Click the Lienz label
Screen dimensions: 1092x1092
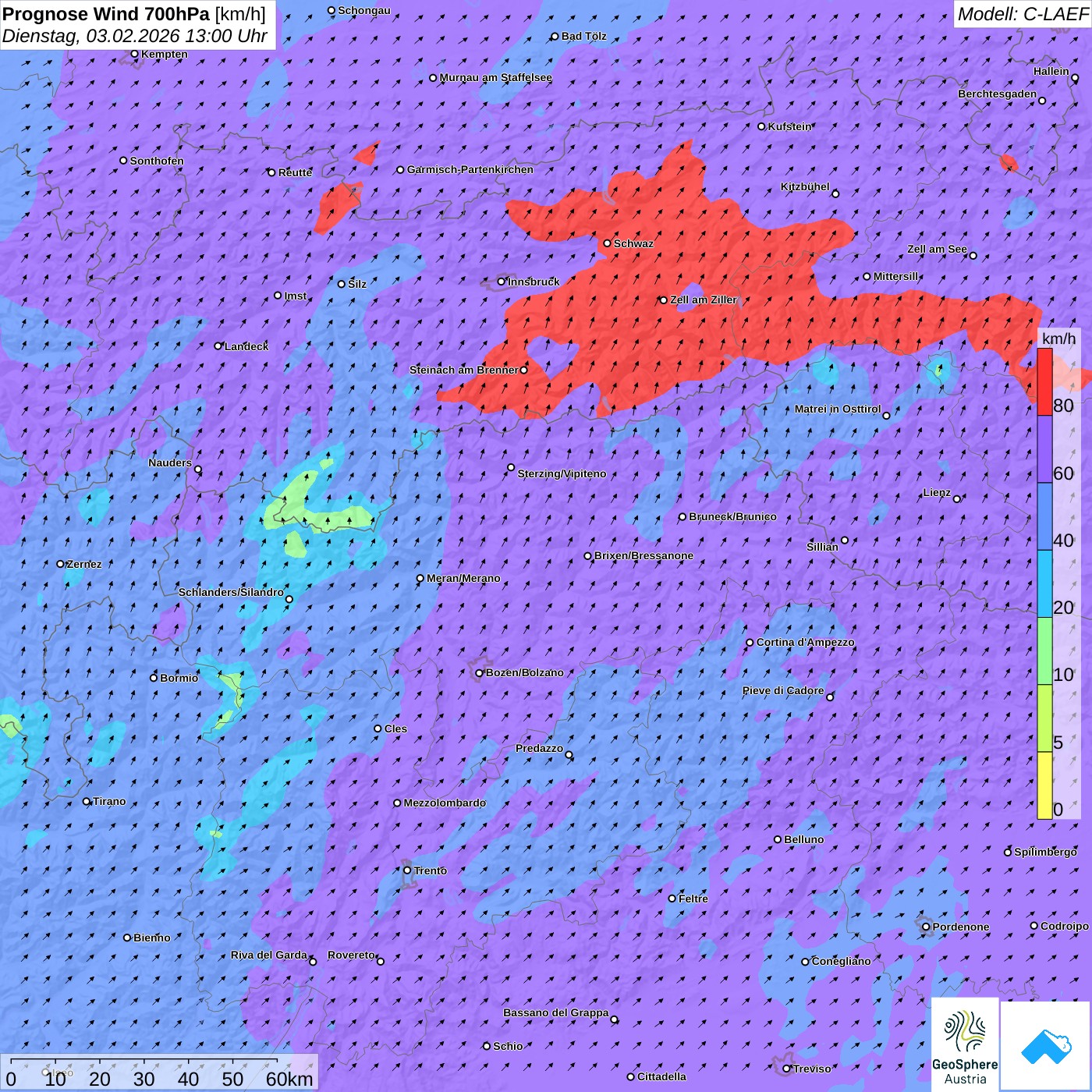pyautogui.click(x=937, y=492)
